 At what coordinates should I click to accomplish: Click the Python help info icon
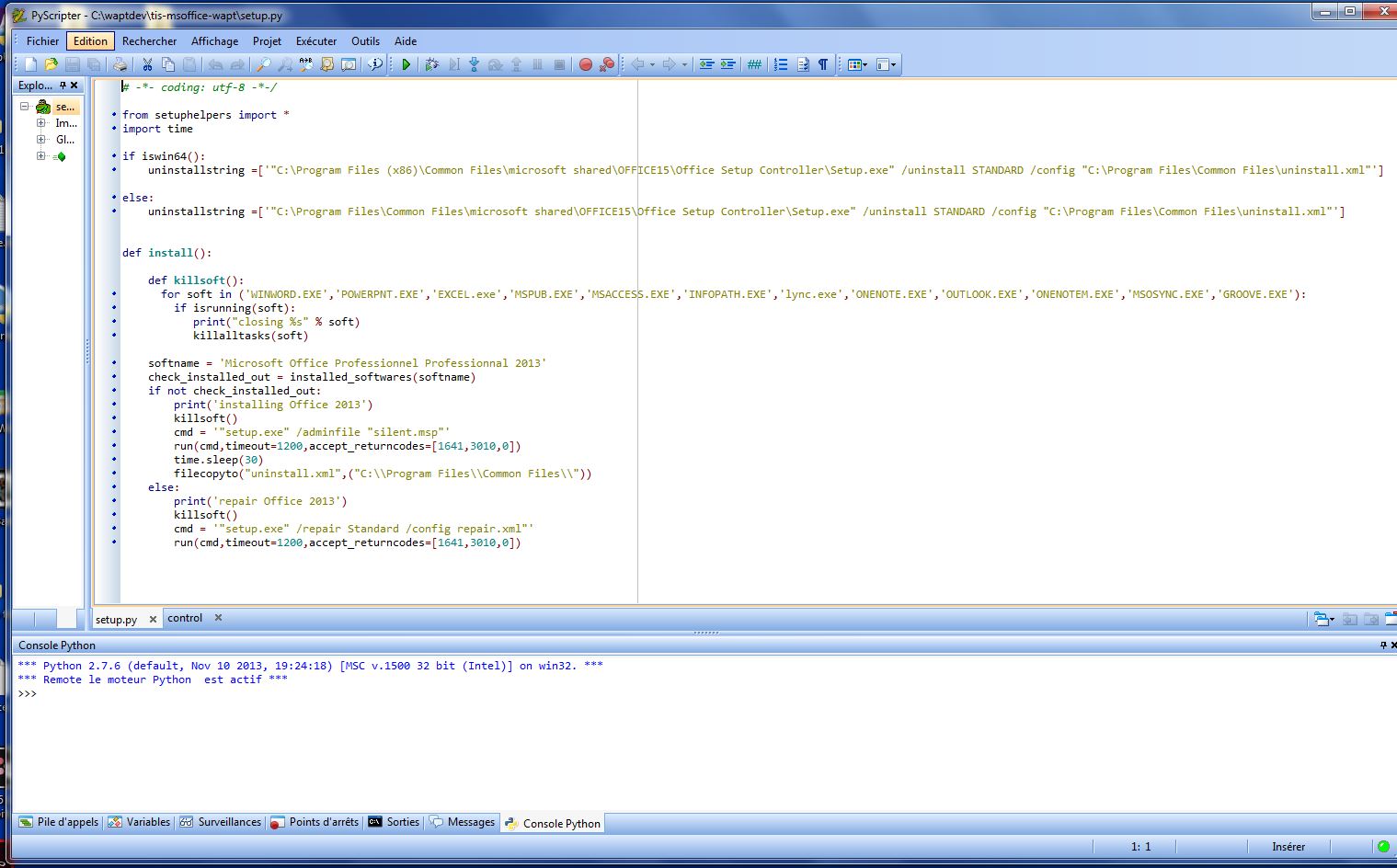(x=374, y=64)
